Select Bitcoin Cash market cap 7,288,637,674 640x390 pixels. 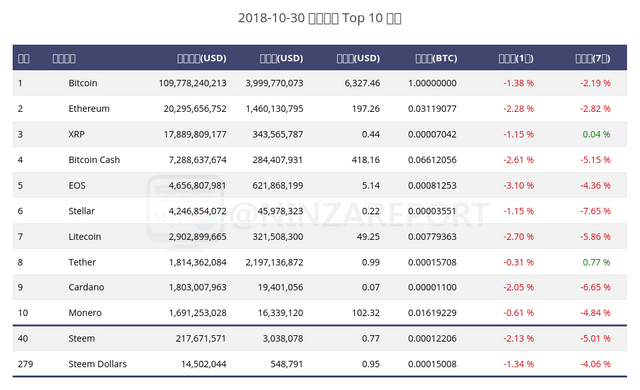tap(198, 160)
